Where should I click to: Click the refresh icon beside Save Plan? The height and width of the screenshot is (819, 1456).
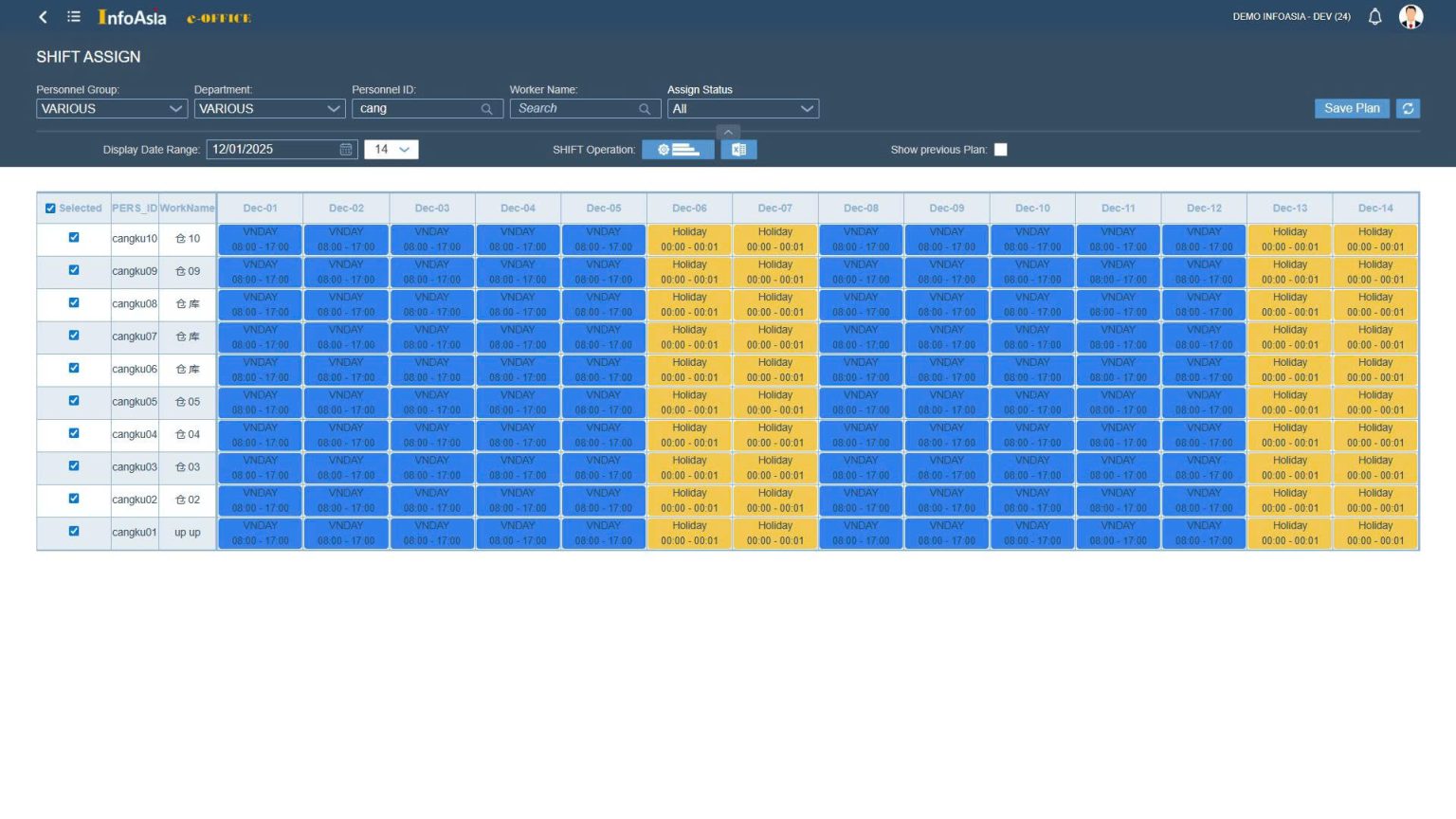tap(1408, 109)
